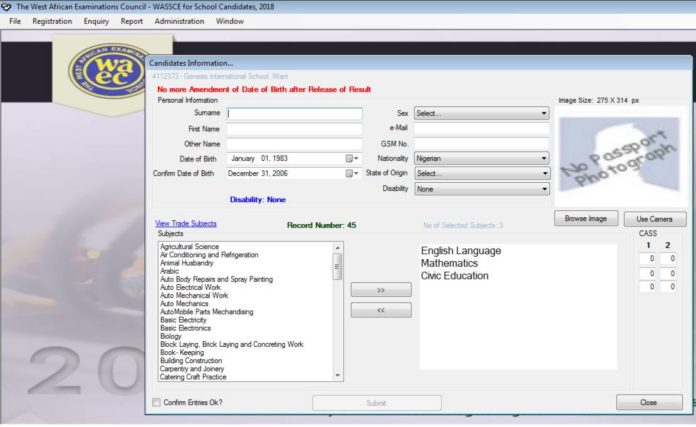Select Book-Keeping subject

tap(182, 352)
